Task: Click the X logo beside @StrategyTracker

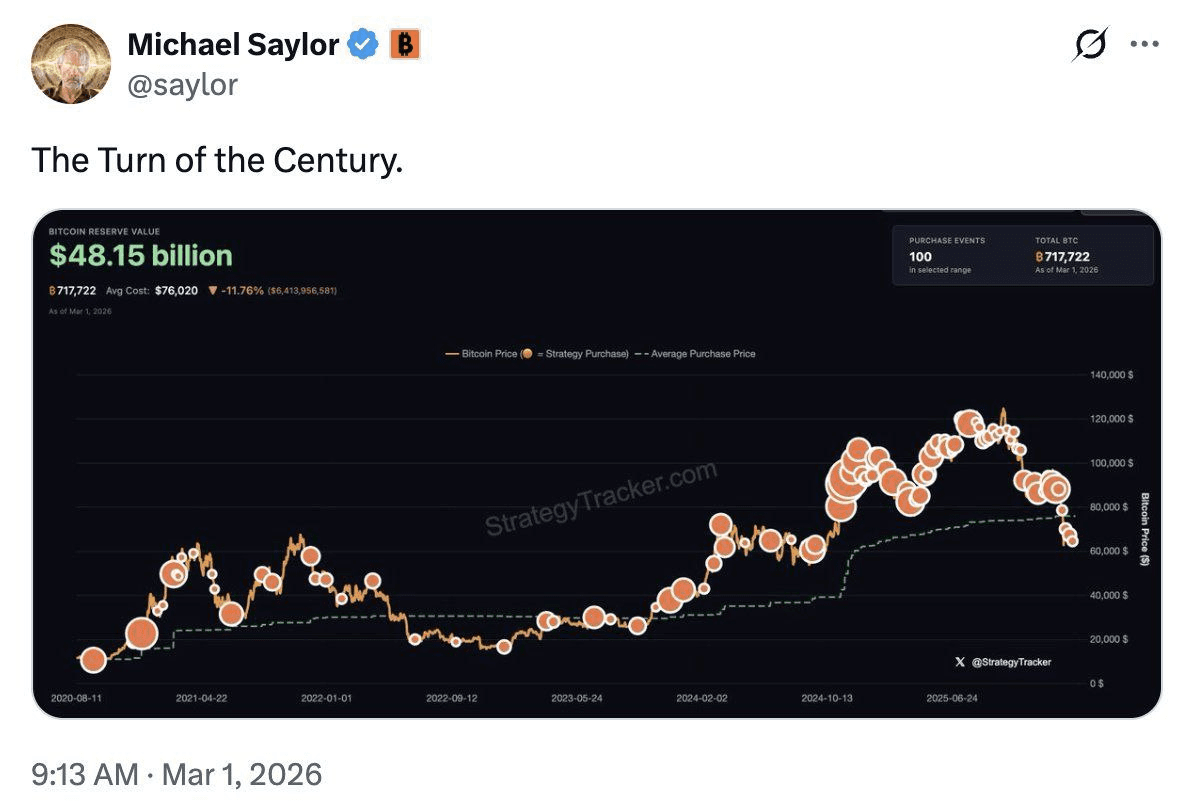Action: (x=960, y=662)
